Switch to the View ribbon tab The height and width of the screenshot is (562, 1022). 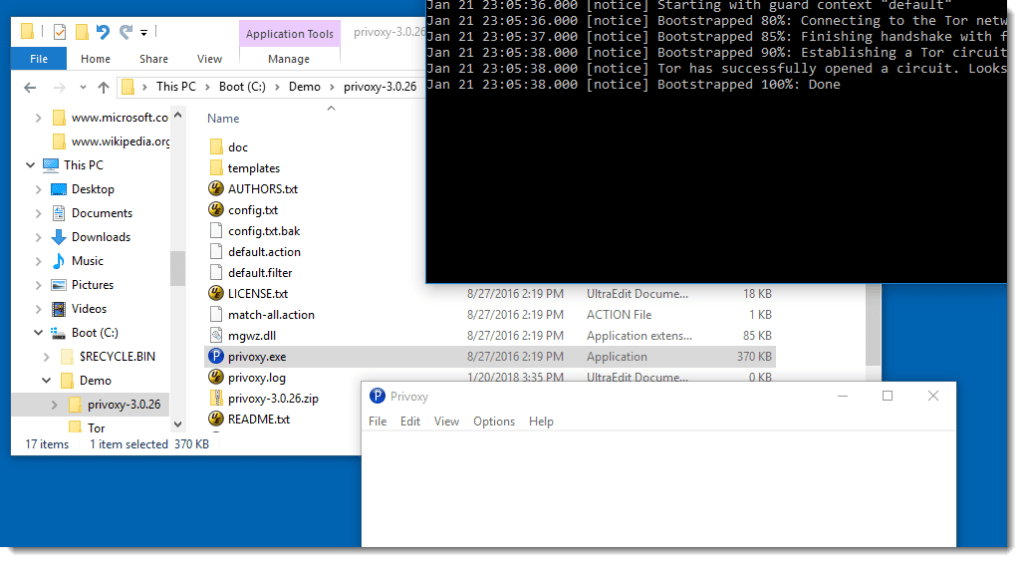point(210,59)
